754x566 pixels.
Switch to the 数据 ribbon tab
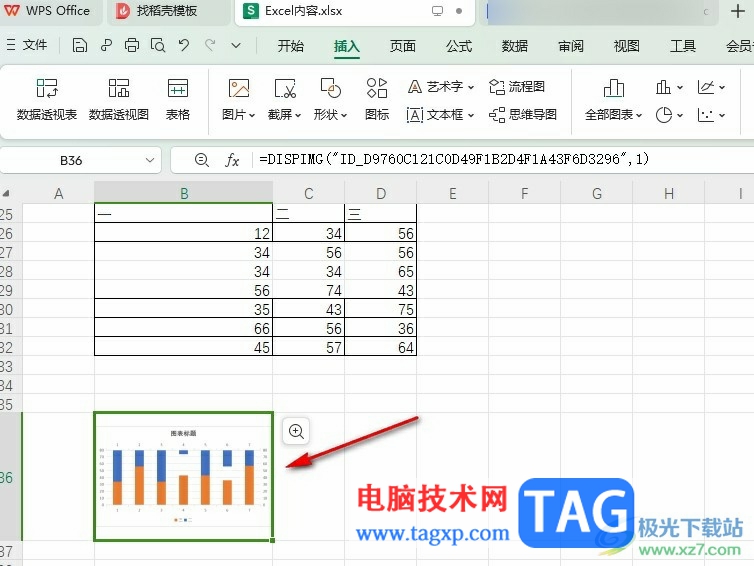coord(515,46)
